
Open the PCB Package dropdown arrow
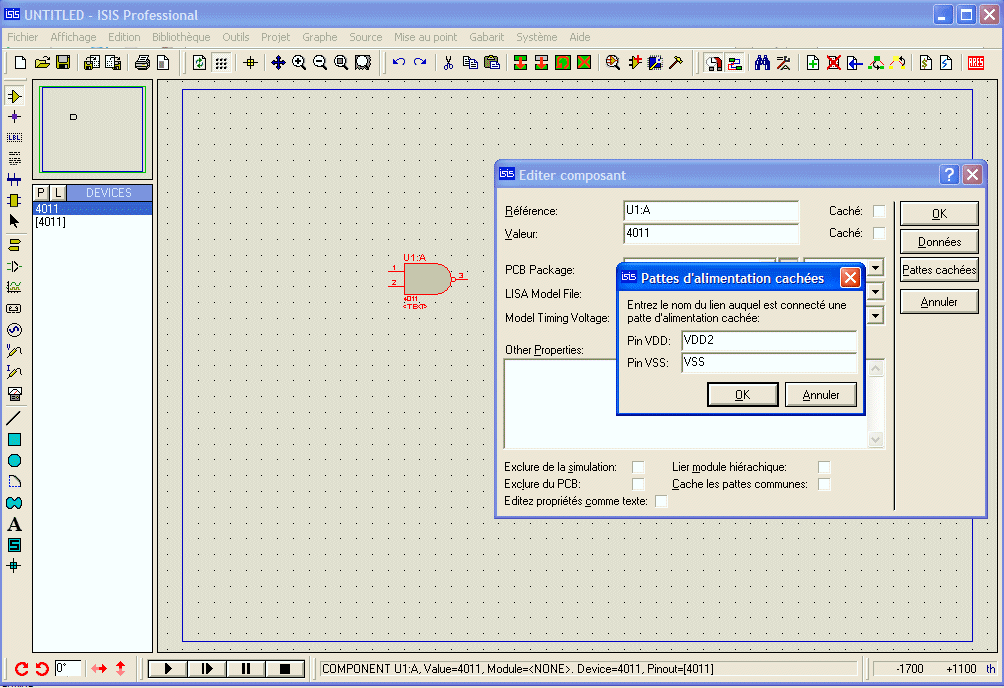[x=876, y=268]
